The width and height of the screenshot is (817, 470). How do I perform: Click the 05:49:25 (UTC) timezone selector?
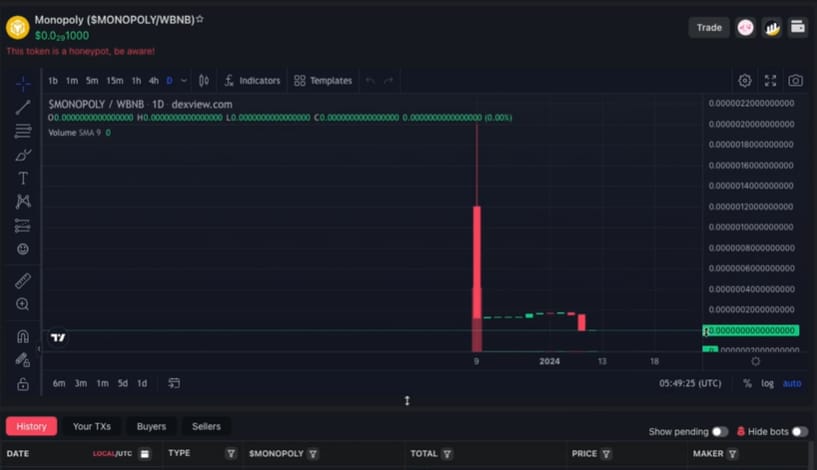tap(690, 384)
